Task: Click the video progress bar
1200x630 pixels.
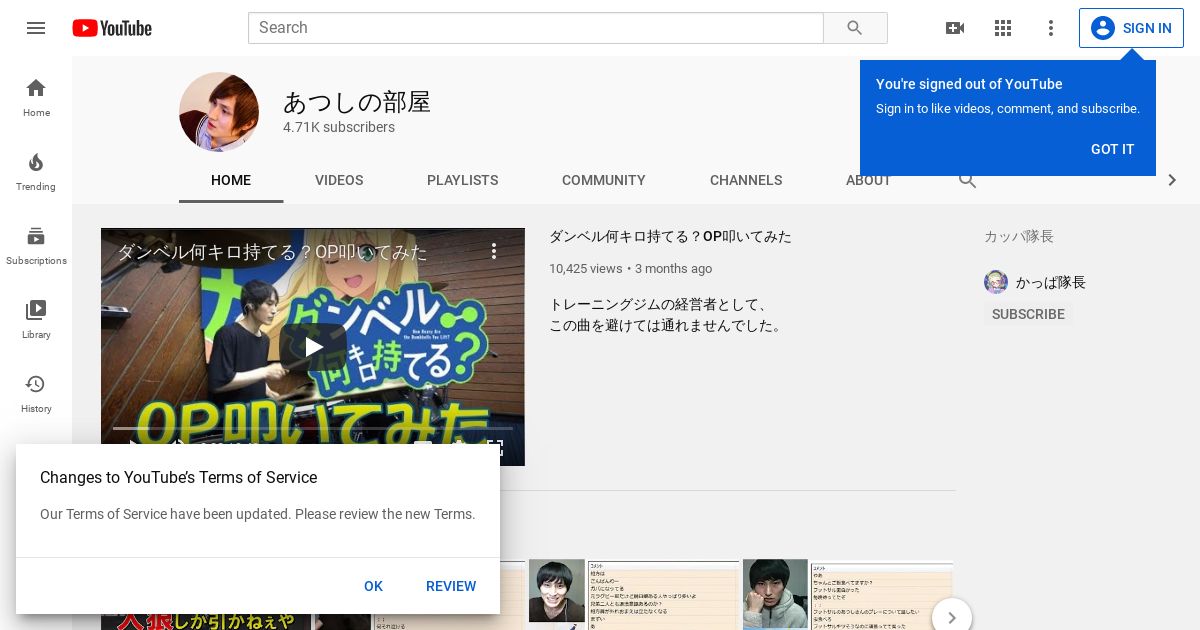Action: (313, 428)
